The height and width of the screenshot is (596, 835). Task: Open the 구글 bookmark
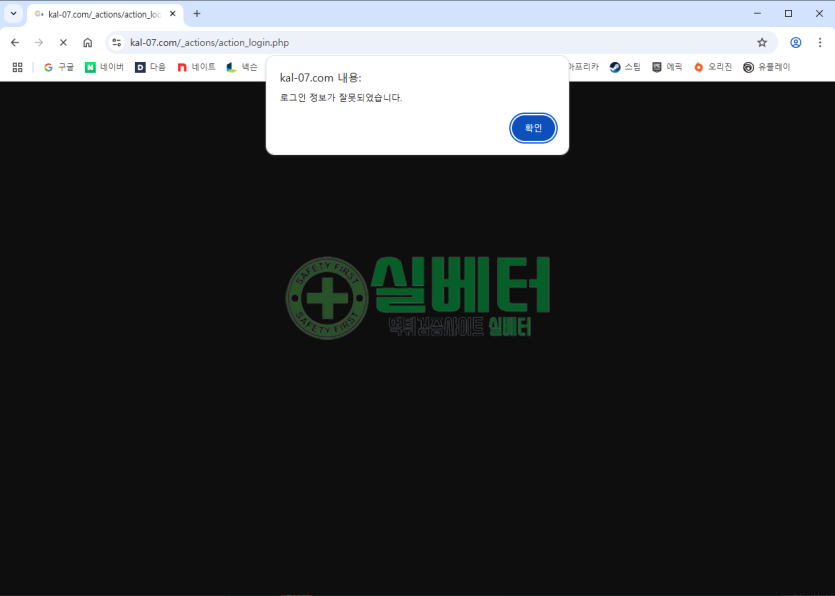[59, 67]
